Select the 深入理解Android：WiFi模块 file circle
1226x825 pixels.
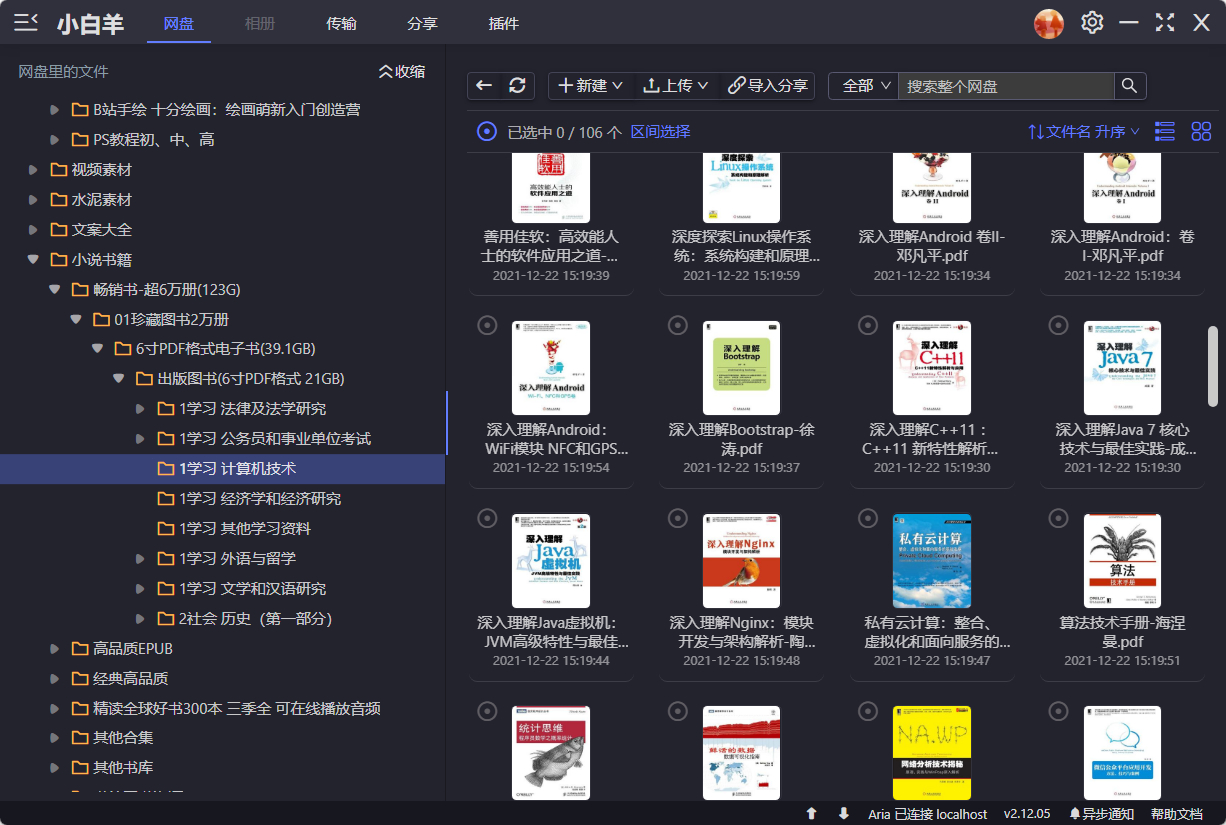(487, 325)
